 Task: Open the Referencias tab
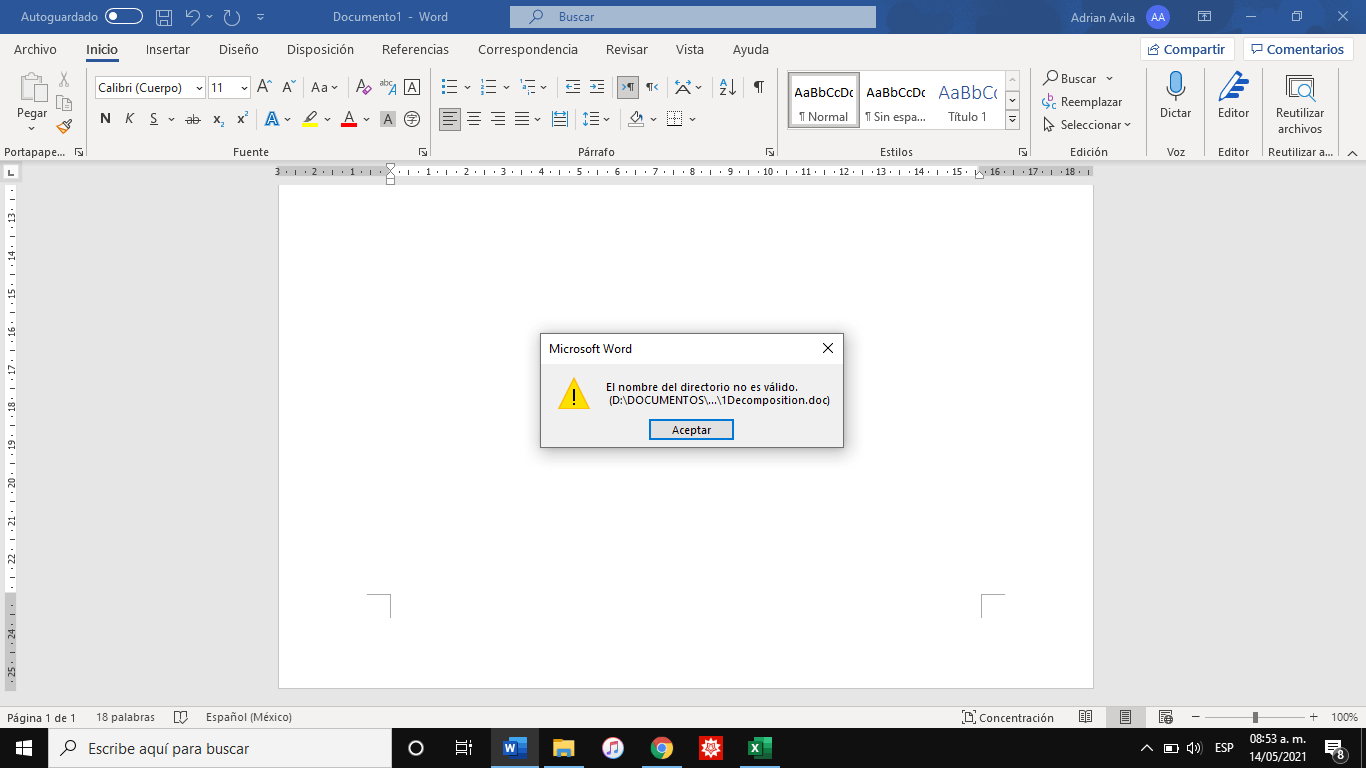[415, 50]
